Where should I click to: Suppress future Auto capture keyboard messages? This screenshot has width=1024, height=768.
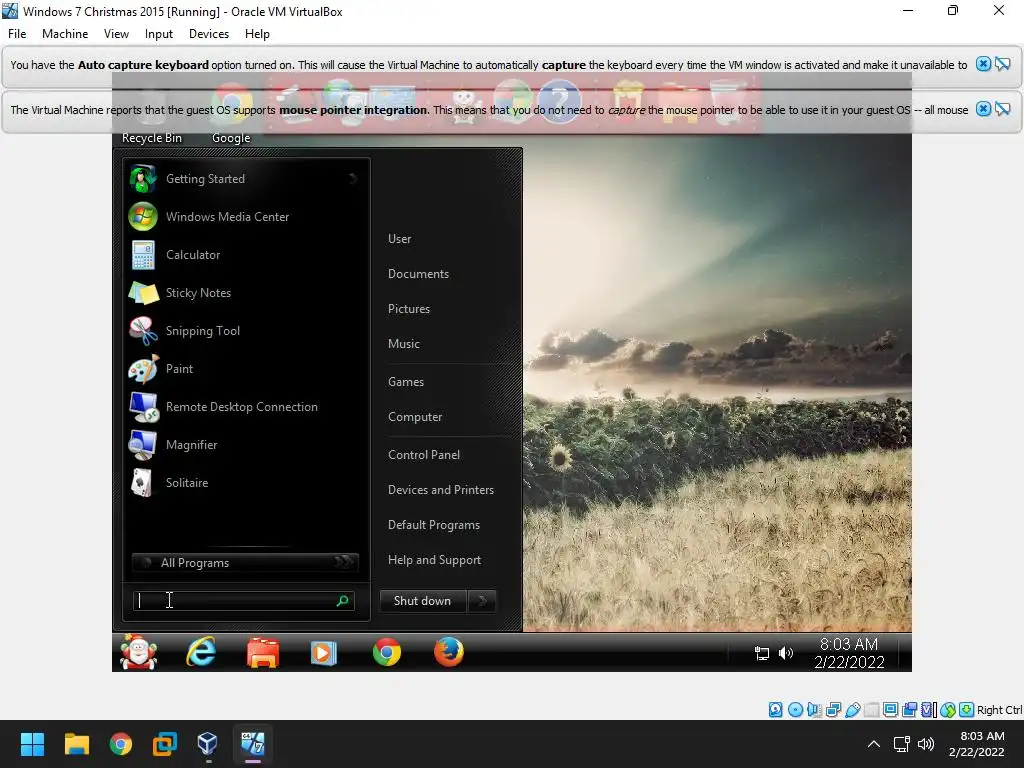pyautogui.click(x=1002, y=64)
